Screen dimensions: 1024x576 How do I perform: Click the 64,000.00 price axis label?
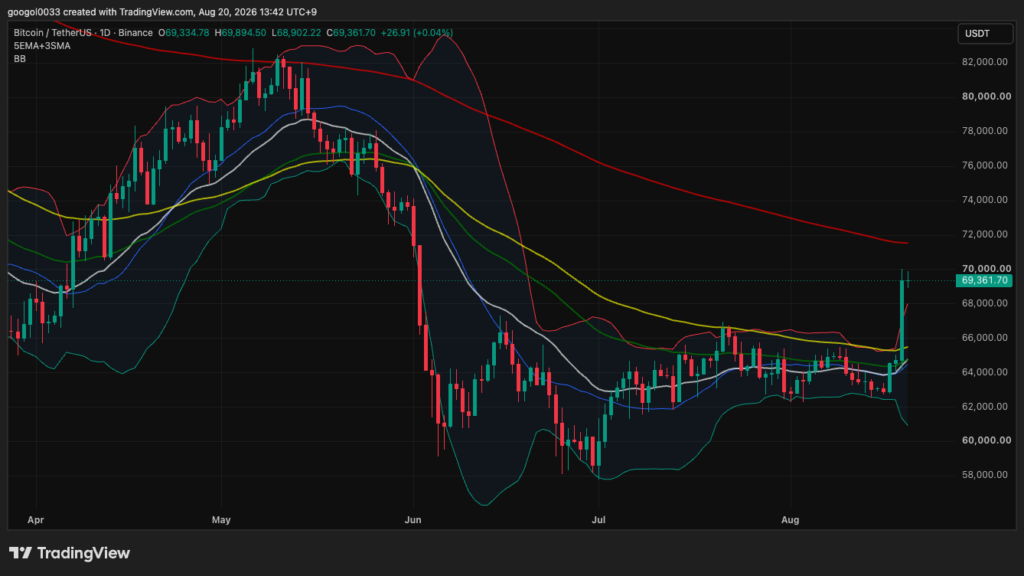pos(985,372)
